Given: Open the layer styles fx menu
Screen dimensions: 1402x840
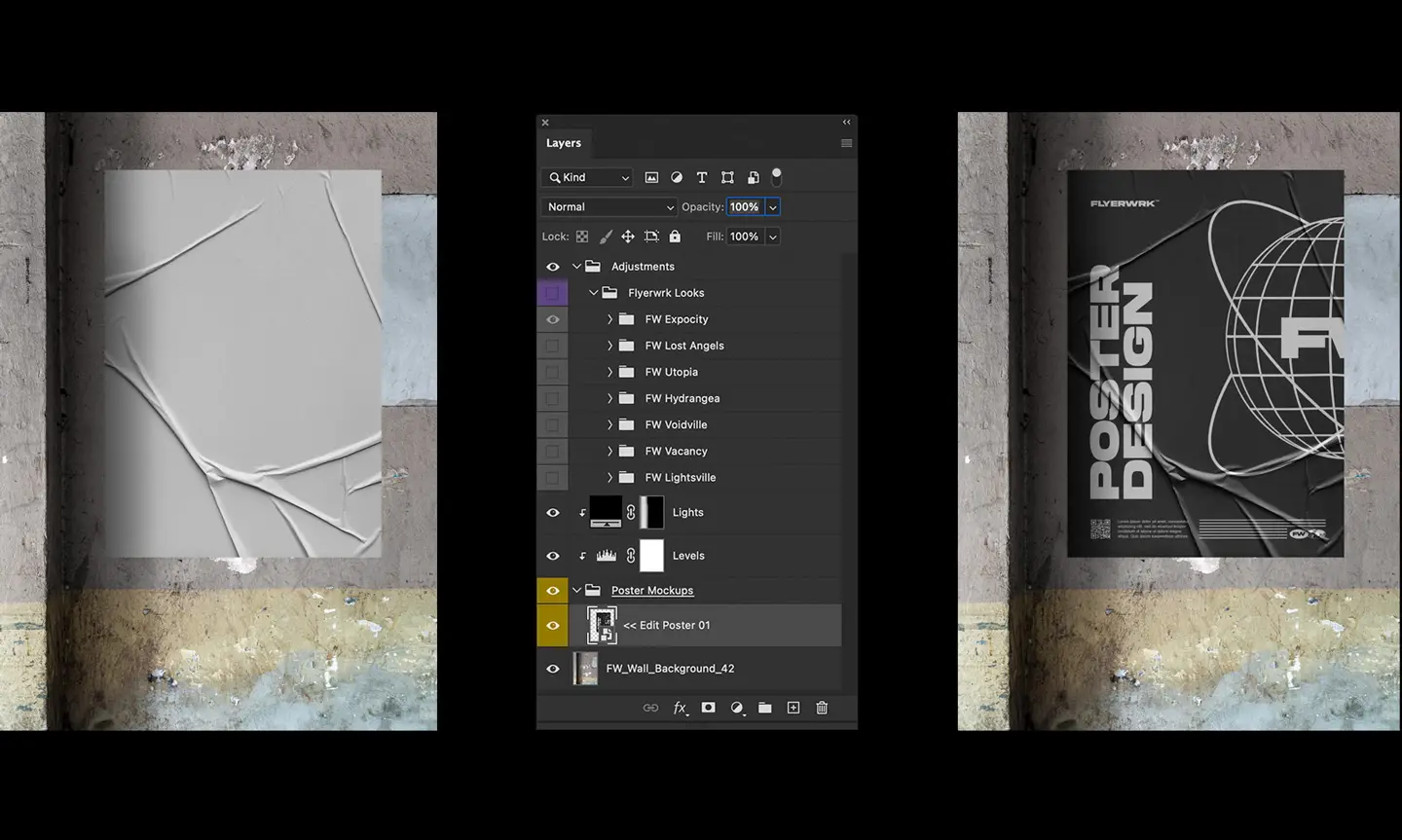Looking at the screenshot, I should click(x=681, y=708).
